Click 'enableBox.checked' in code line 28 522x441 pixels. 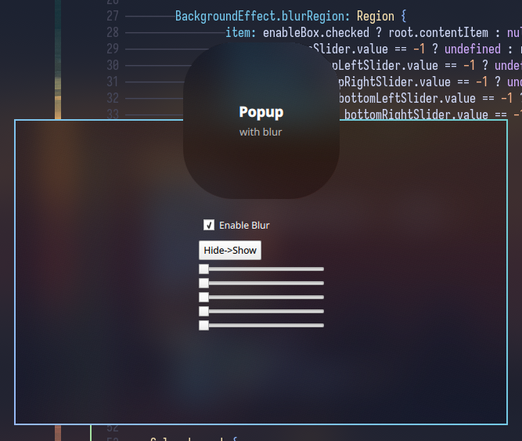pos(316,32)
